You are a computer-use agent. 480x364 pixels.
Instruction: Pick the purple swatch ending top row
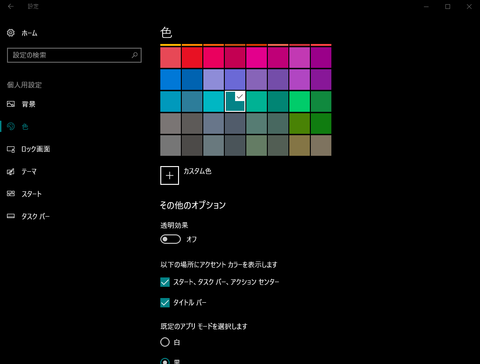[321, 57]
